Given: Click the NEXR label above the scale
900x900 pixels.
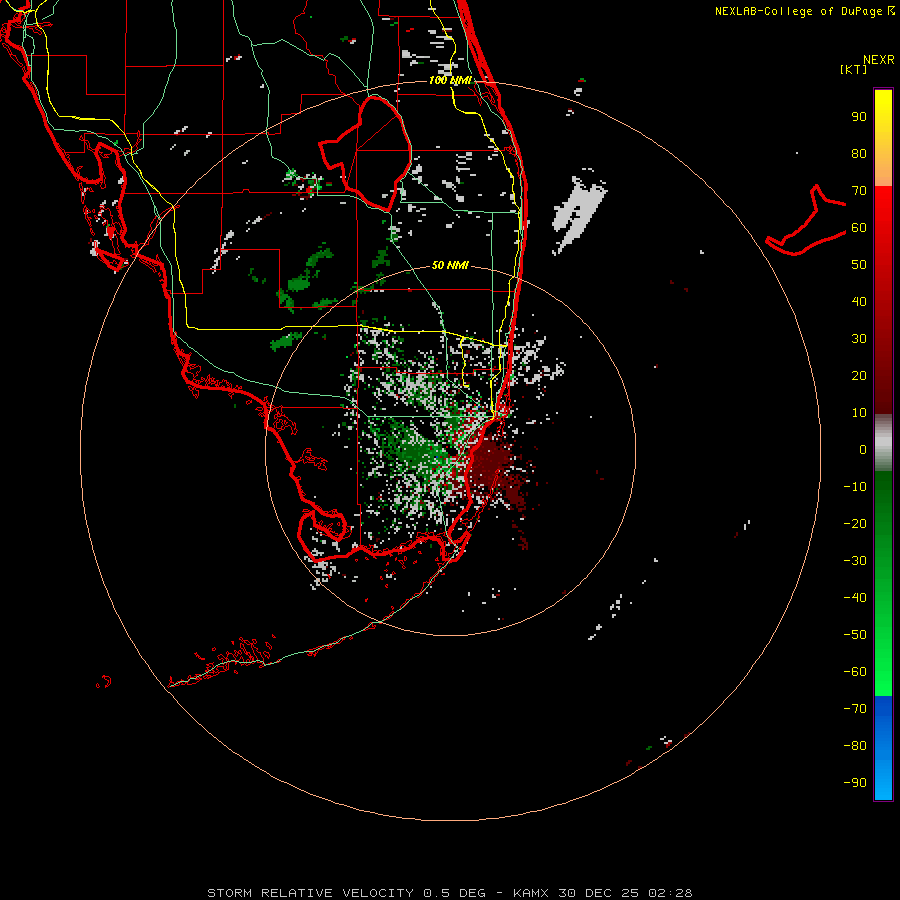Looking at the screenshot, I should (879, 60).
